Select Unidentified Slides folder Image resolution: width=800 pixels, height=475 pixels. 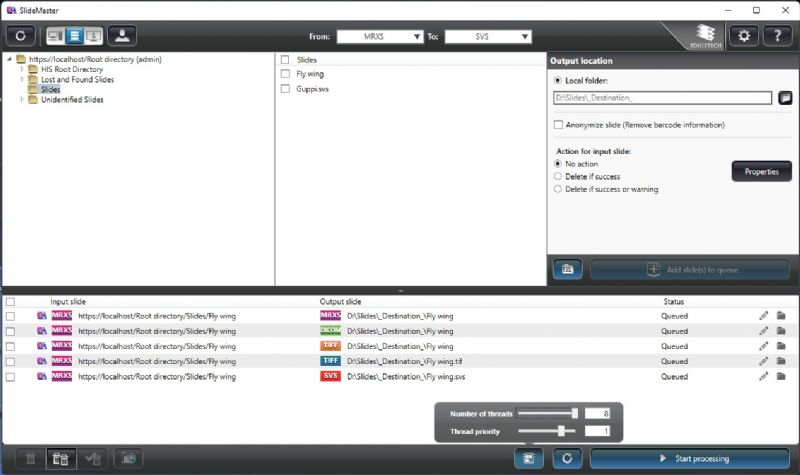pos(72,100)
